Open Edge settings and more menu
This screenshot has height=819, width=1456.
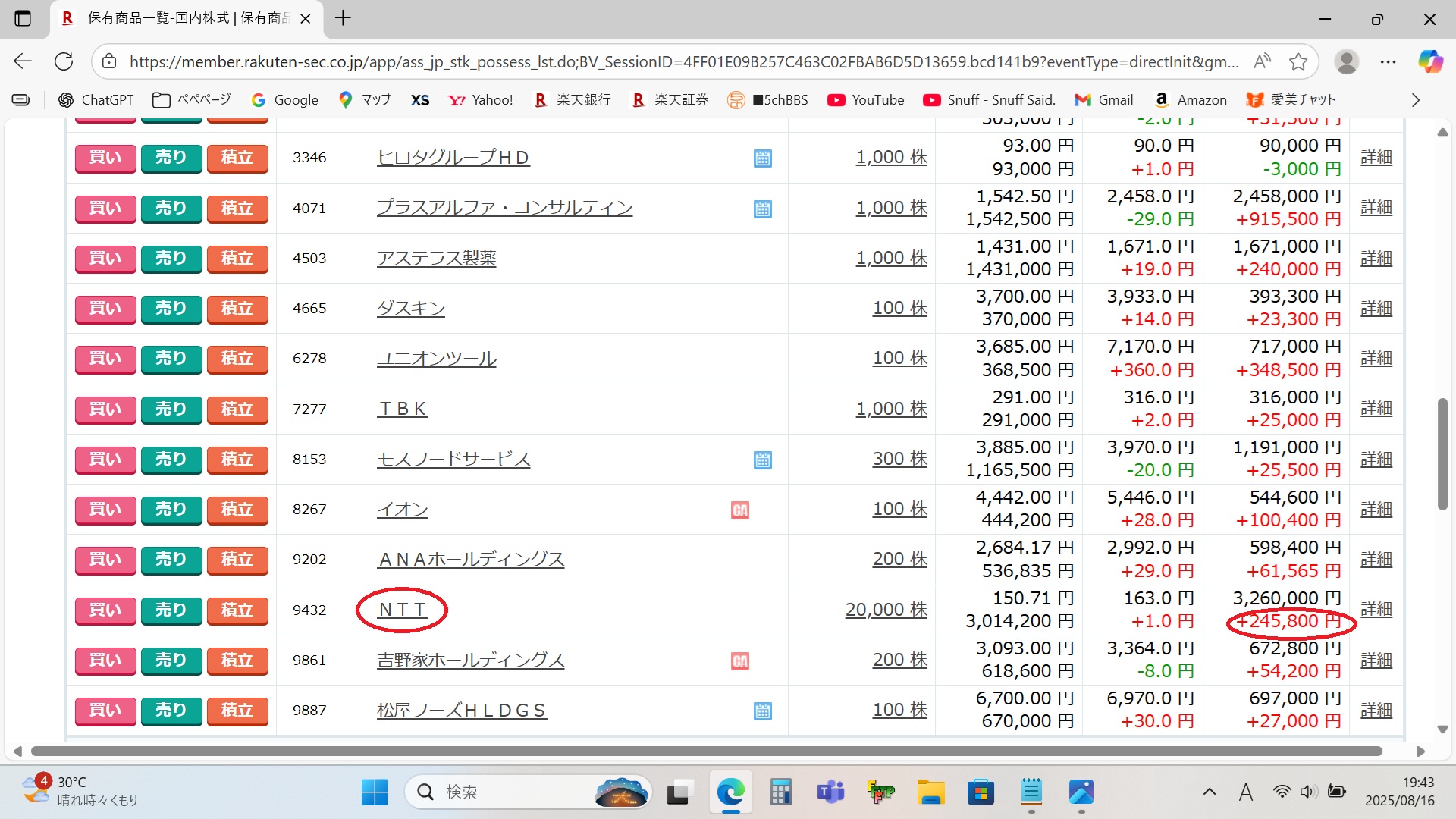pos(1389,61)
